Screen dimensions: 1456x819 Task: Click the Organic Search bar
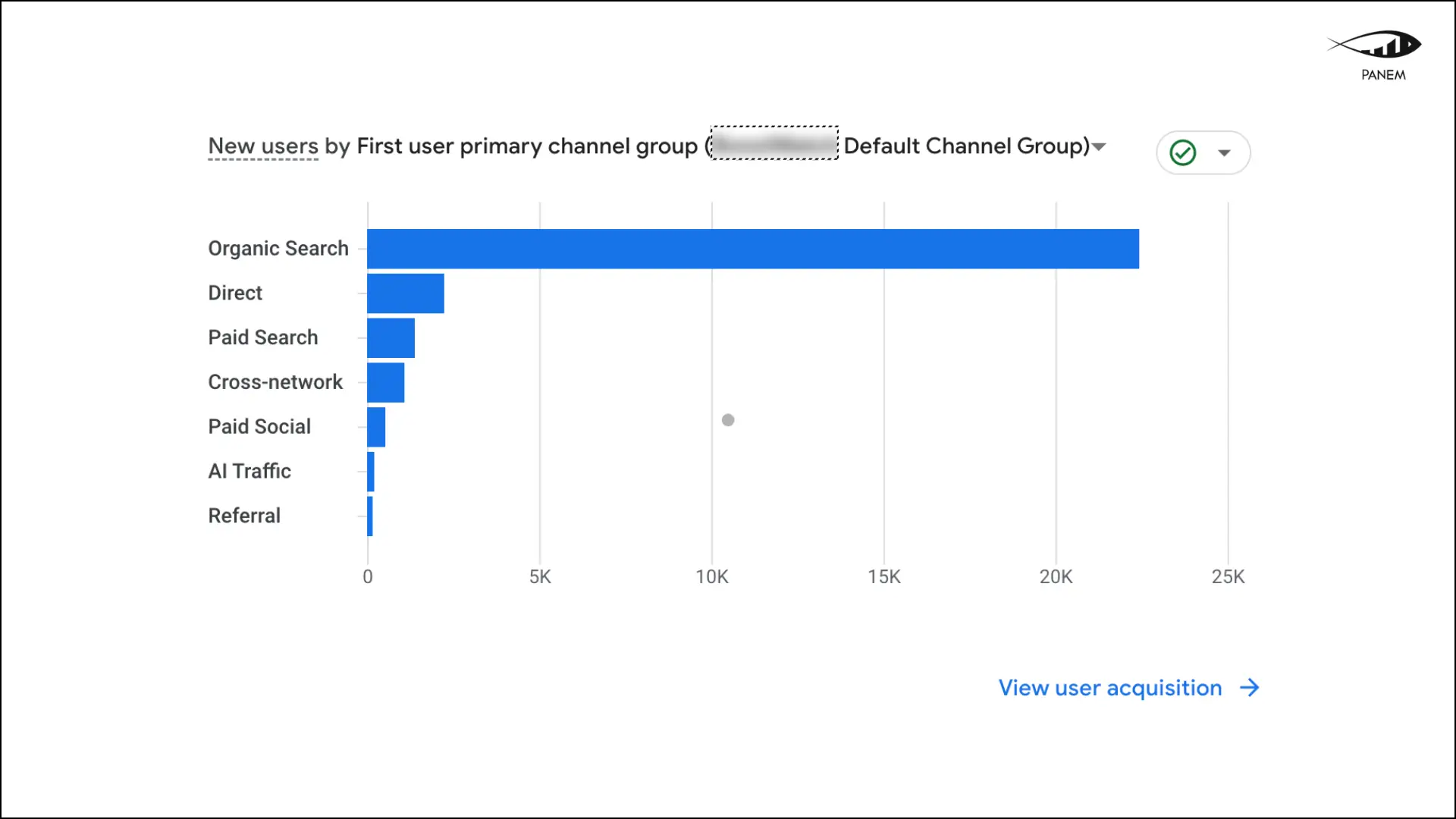pos(752,249)
